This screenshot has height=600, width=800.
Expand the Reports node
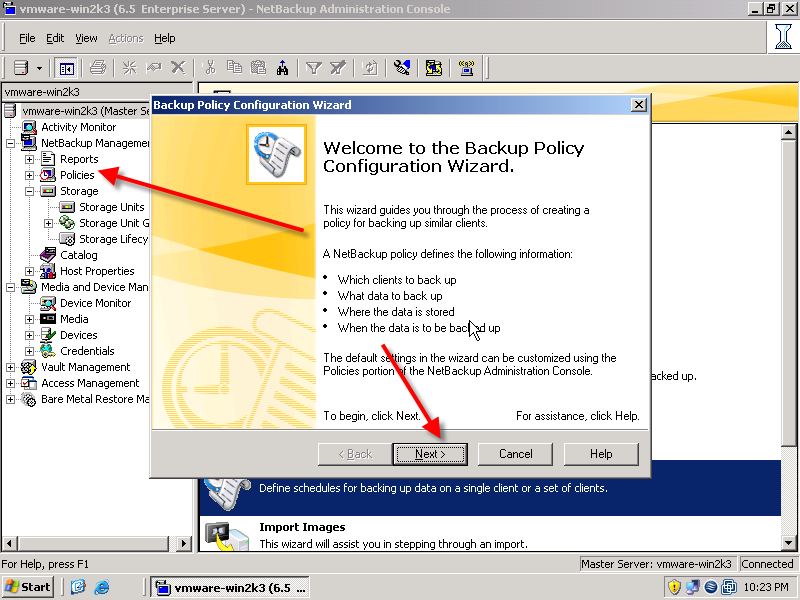pos(30,159)
